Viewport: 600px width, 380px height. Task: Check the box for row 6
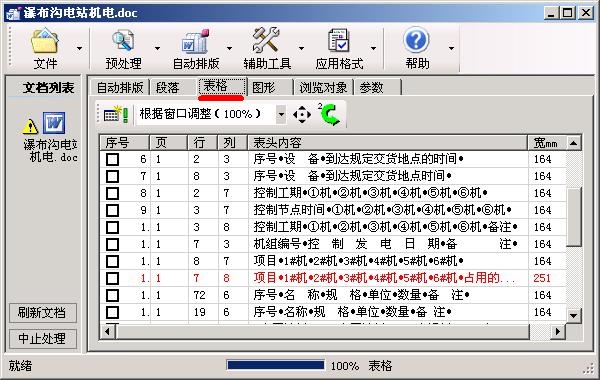pyautogui.click(x=112, y=159)
